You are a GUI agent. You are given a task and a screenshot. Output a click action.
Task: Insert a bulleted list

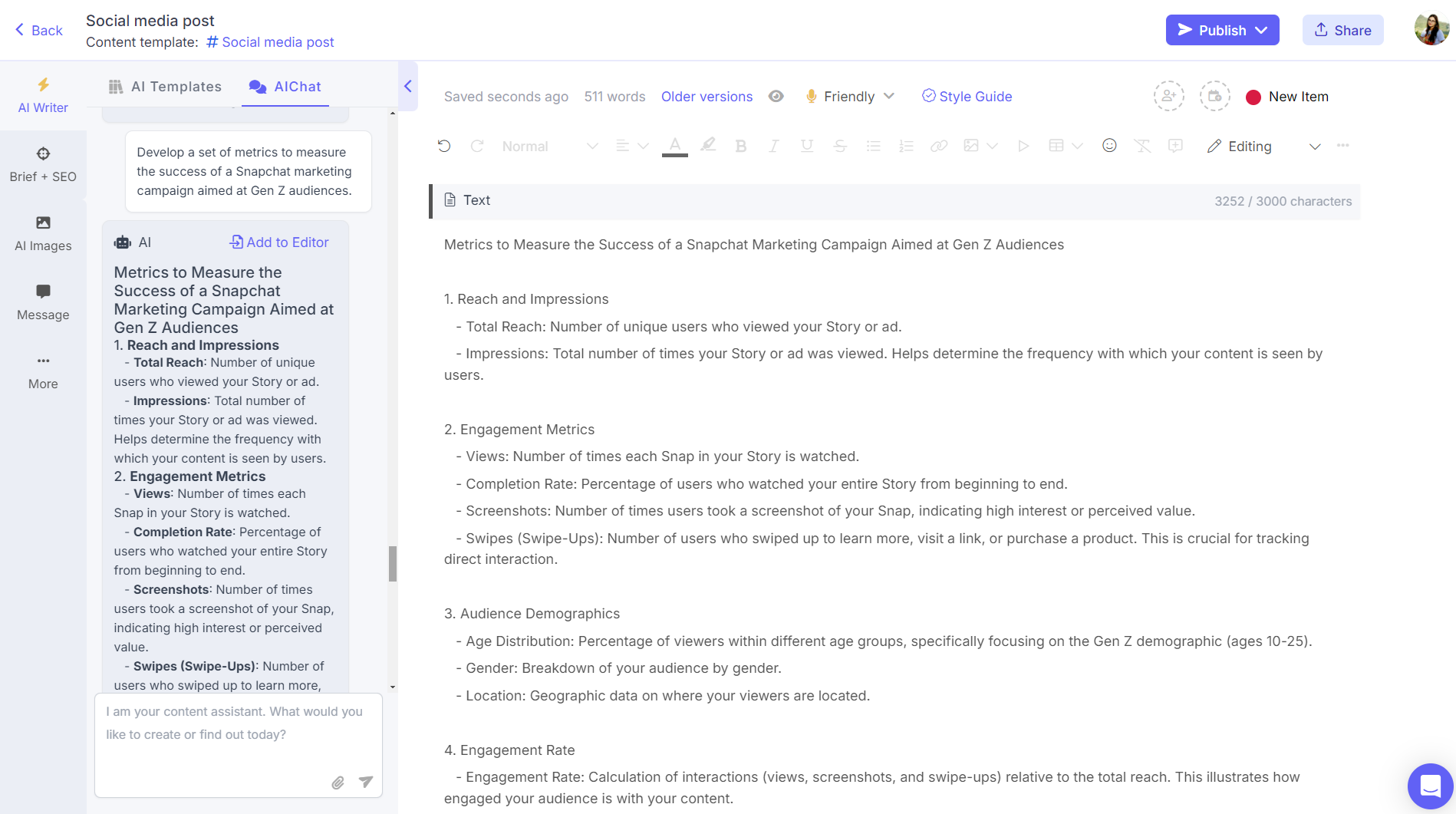[873, 146]
